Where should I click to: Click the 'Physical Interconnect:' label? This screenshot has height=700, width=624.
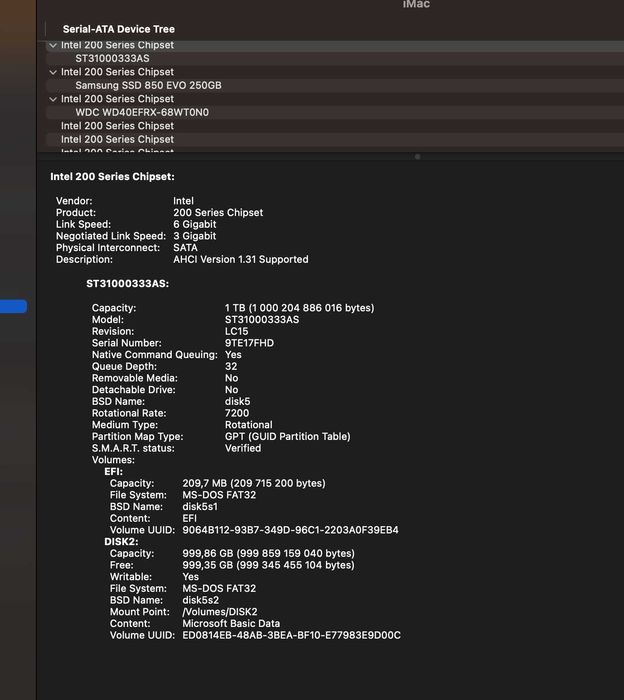(x=108, y=248)
